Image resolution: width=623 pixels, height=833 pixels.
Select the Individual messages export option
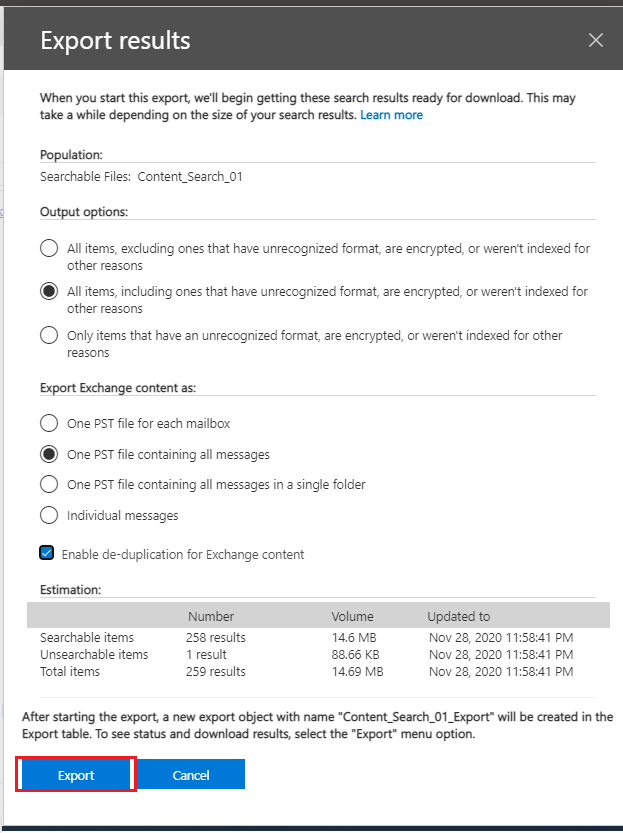tap(49, 516)
